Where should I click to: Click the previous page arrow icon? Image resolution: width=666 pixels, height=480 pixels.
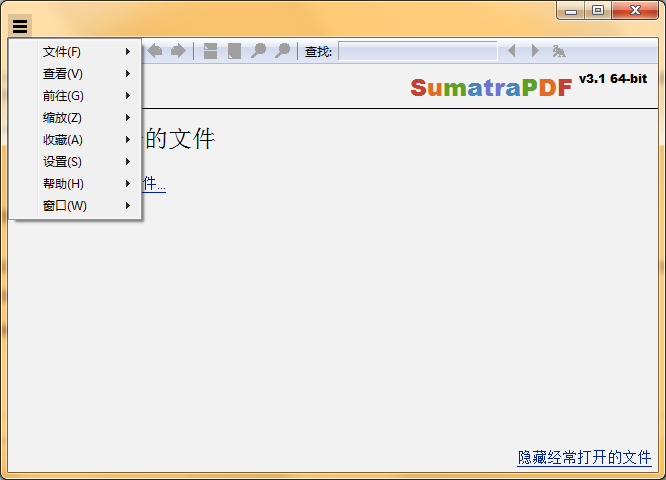pos(155,51)
